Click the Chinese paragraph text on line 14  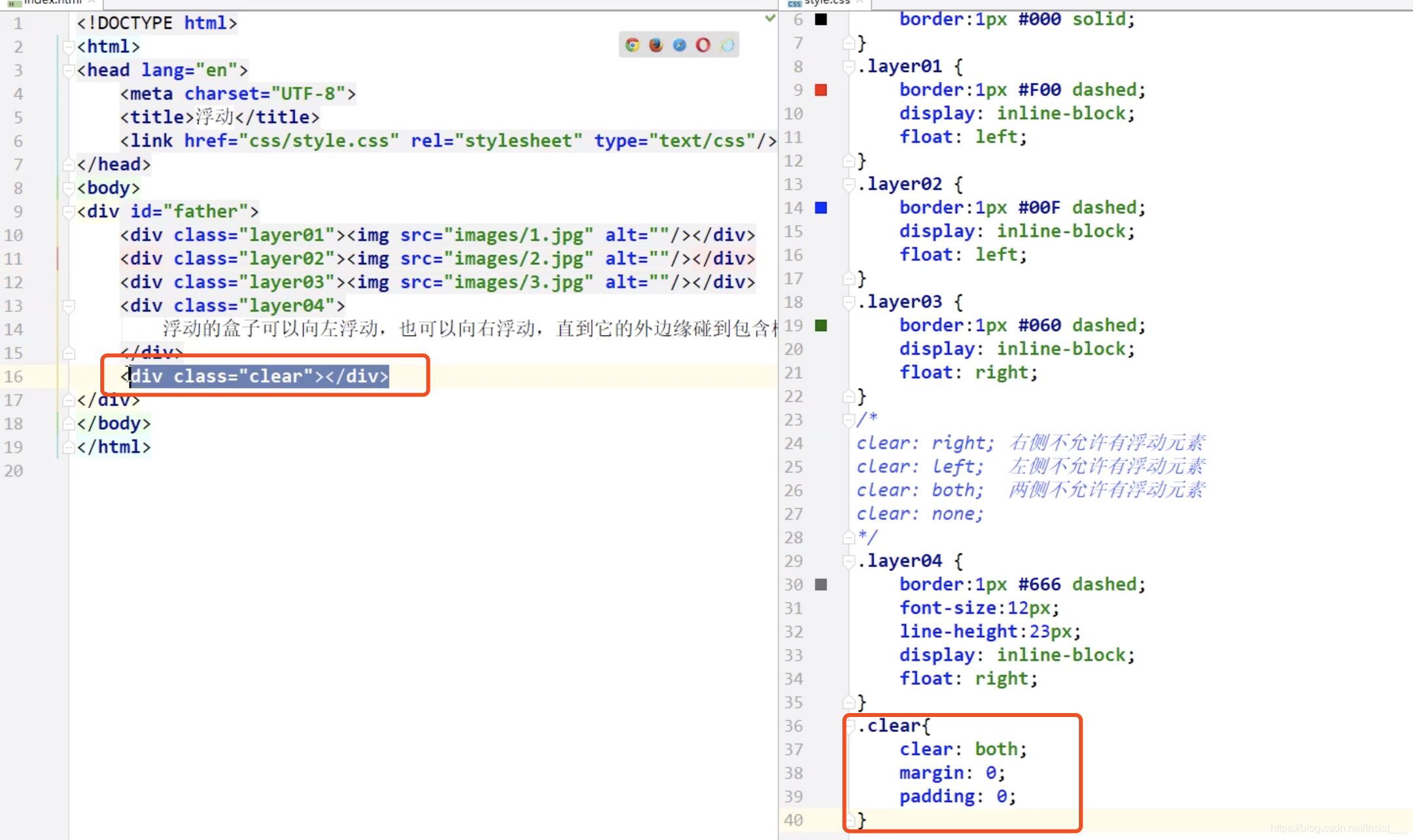click(x=470, y=329)
